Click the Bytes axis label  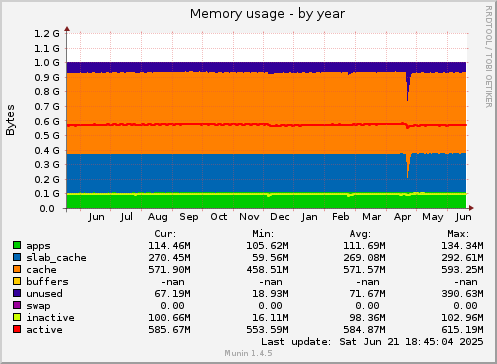pyautogui.click(x=10, y=120)
